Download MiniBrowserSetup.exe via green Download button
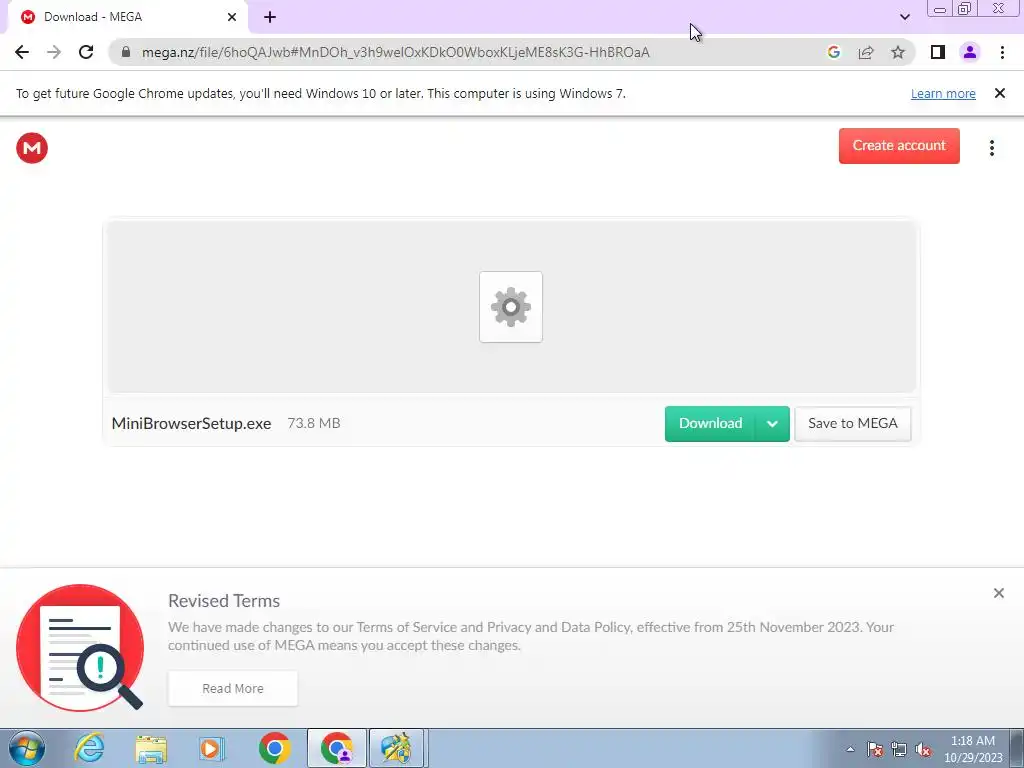 pyautogui.click(x=710, y=423)
